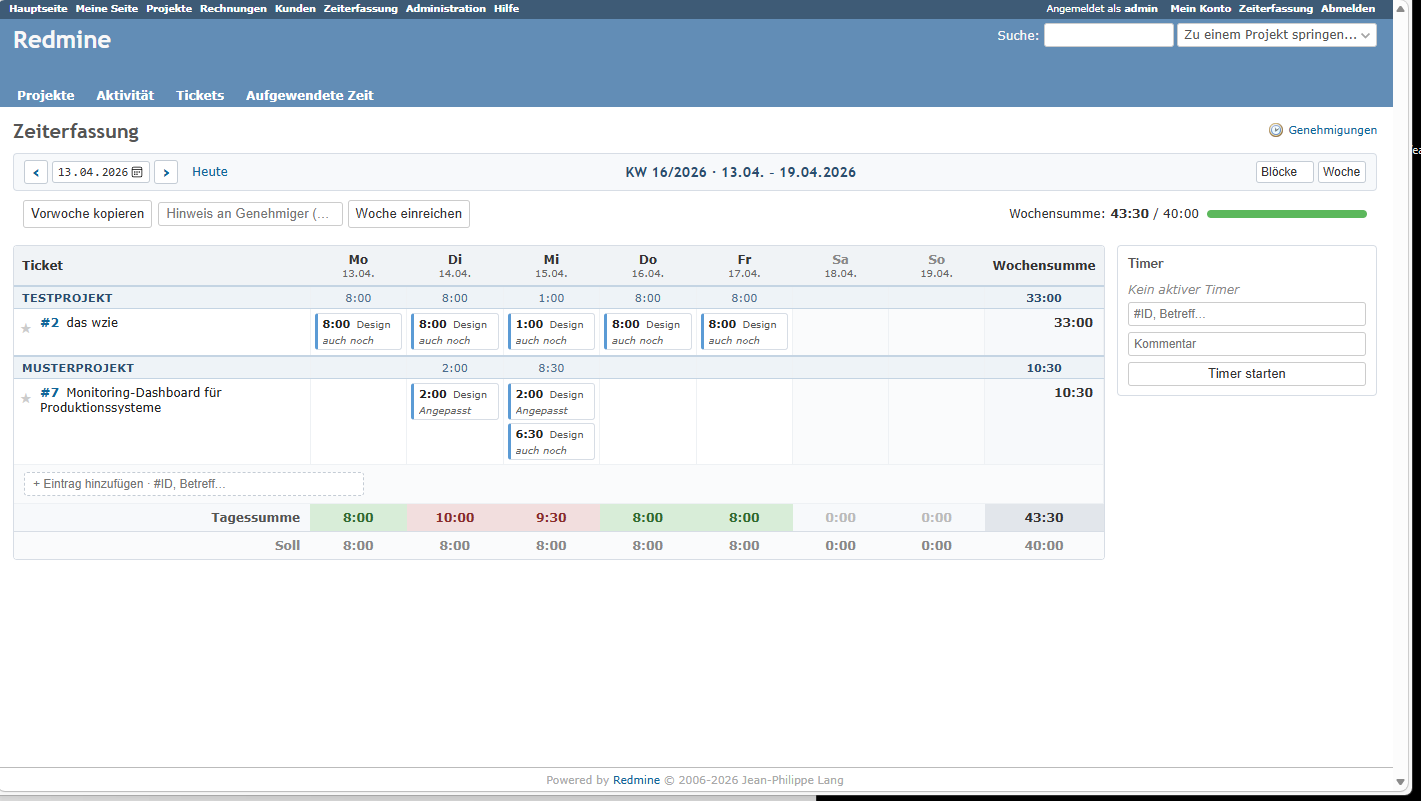Star ticket #7 Monitoring-Dashboard as favorite

[26, 397]
